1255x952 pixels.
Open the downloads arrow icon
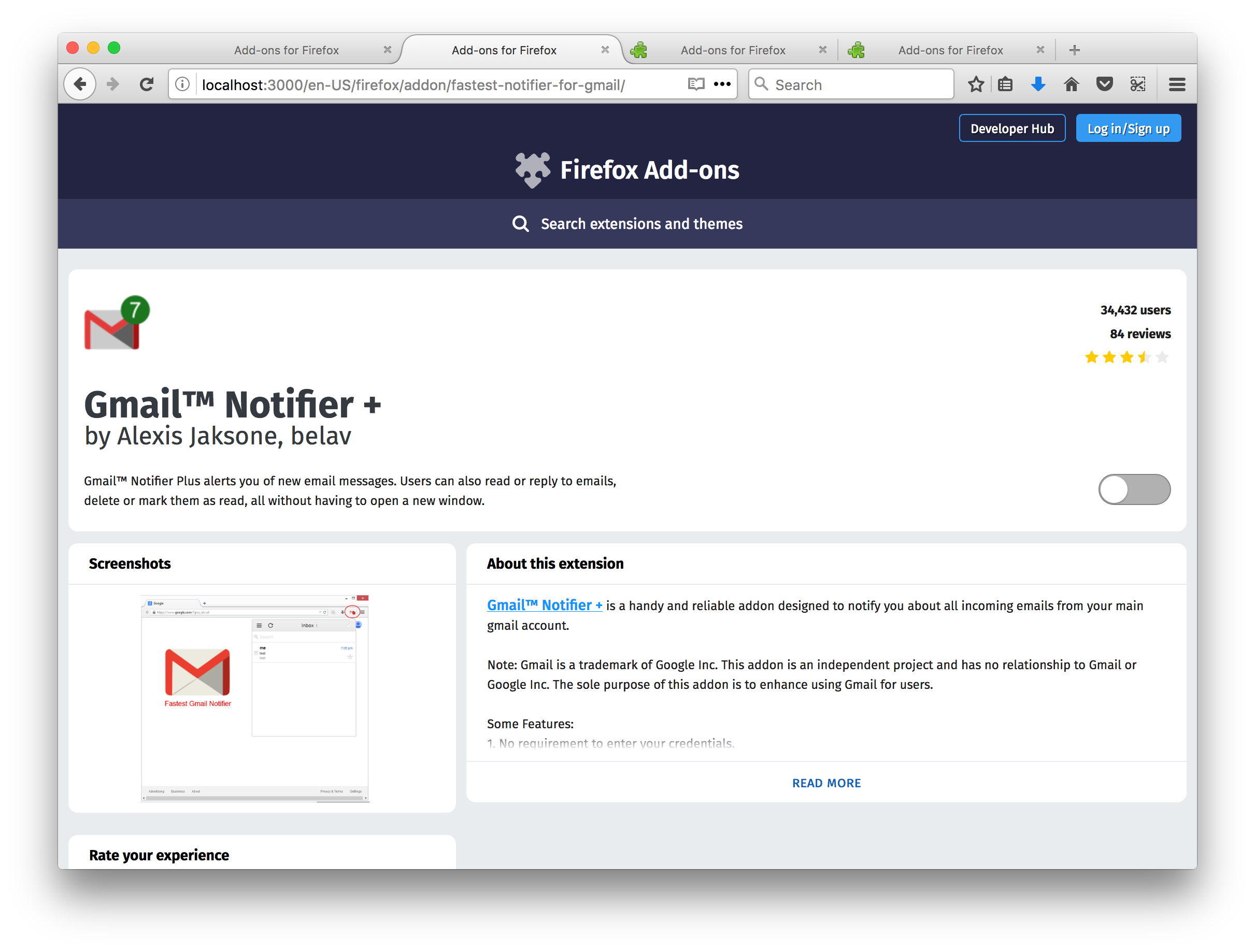click(1038, 84)
